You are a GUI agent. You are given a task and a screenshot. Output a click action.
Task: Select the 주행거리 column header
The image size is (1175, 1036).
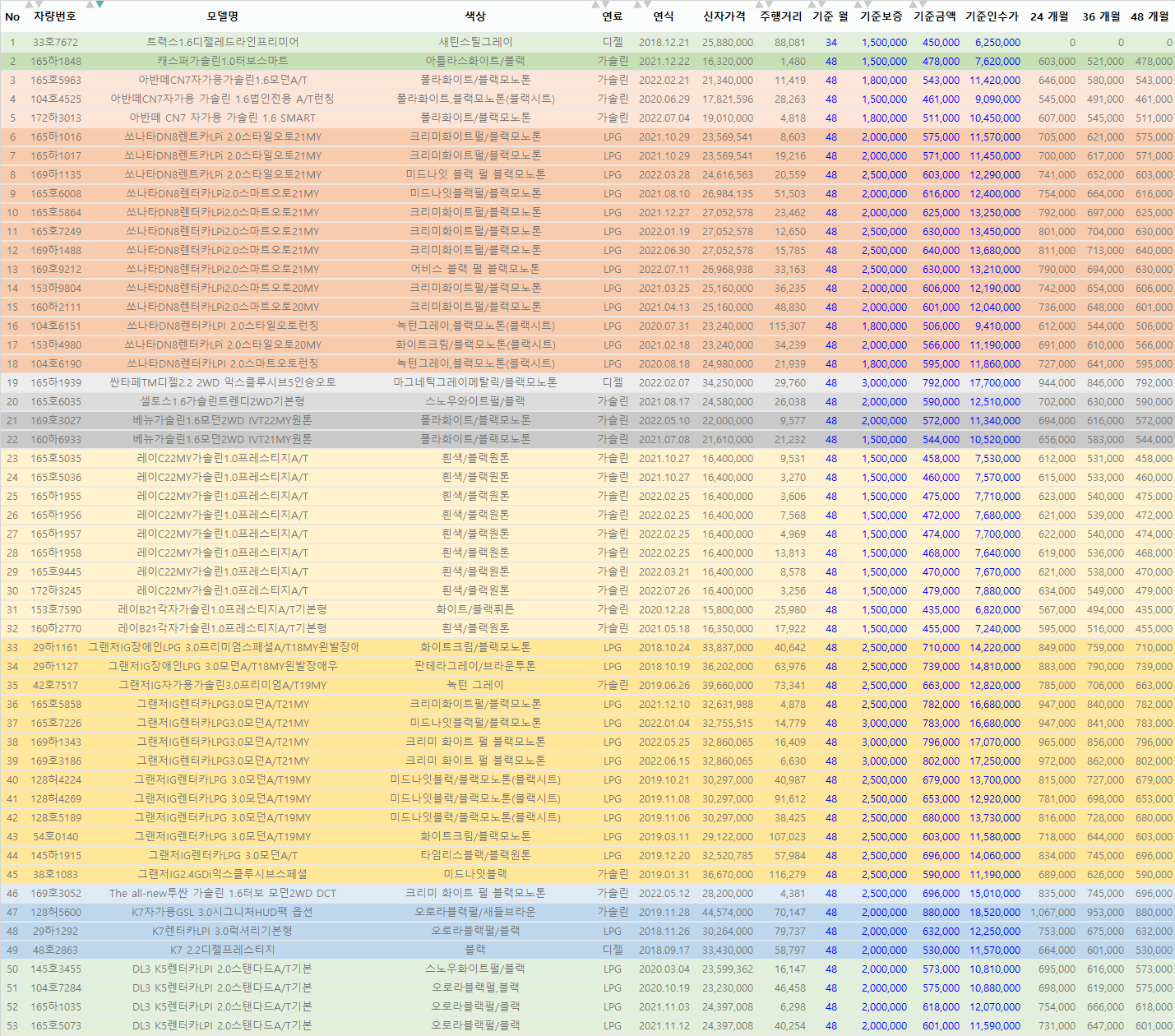point(781,16)
